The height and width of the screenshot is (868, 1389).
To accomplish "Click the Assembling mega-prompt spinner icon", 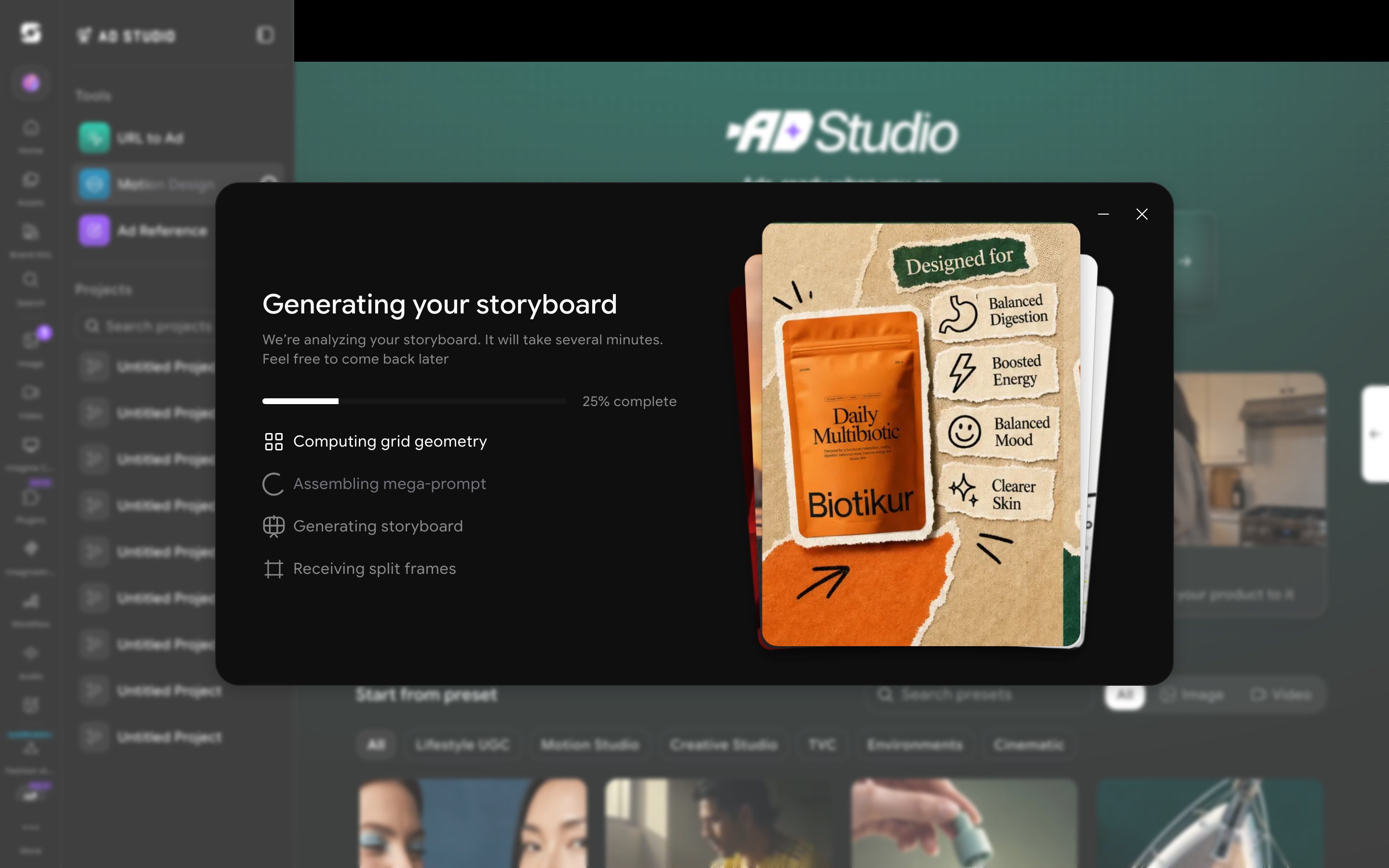I will 274,484.
